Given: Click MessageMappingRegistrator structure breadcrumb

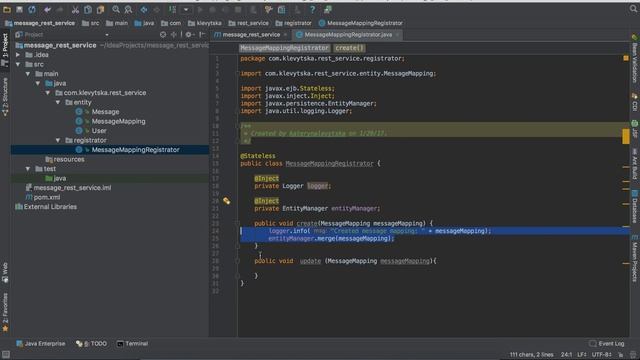Looking at the screenshot, I should coord(284,48).
